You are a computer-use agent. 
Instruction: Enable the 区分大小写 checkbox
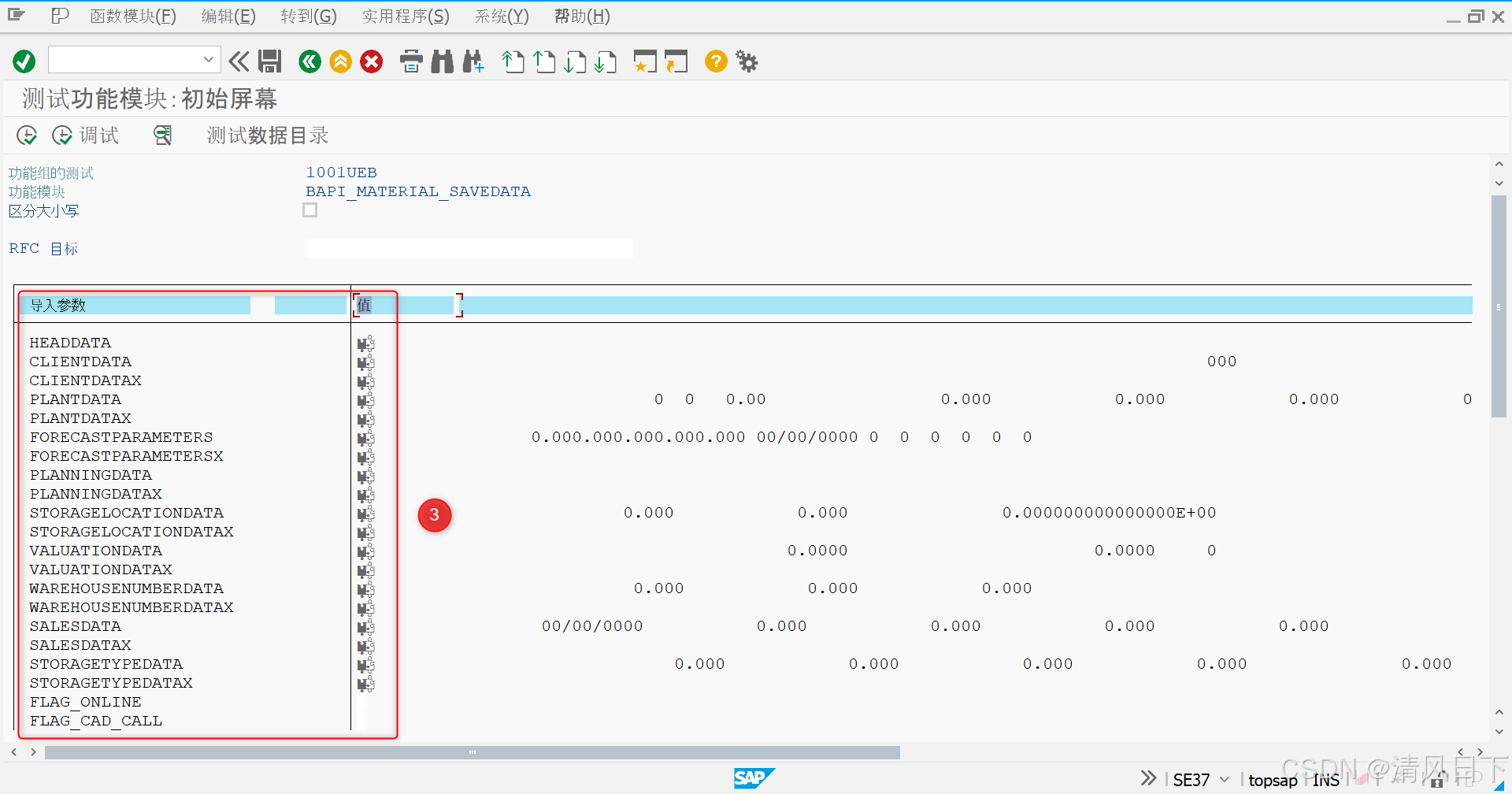click(309, 210)
